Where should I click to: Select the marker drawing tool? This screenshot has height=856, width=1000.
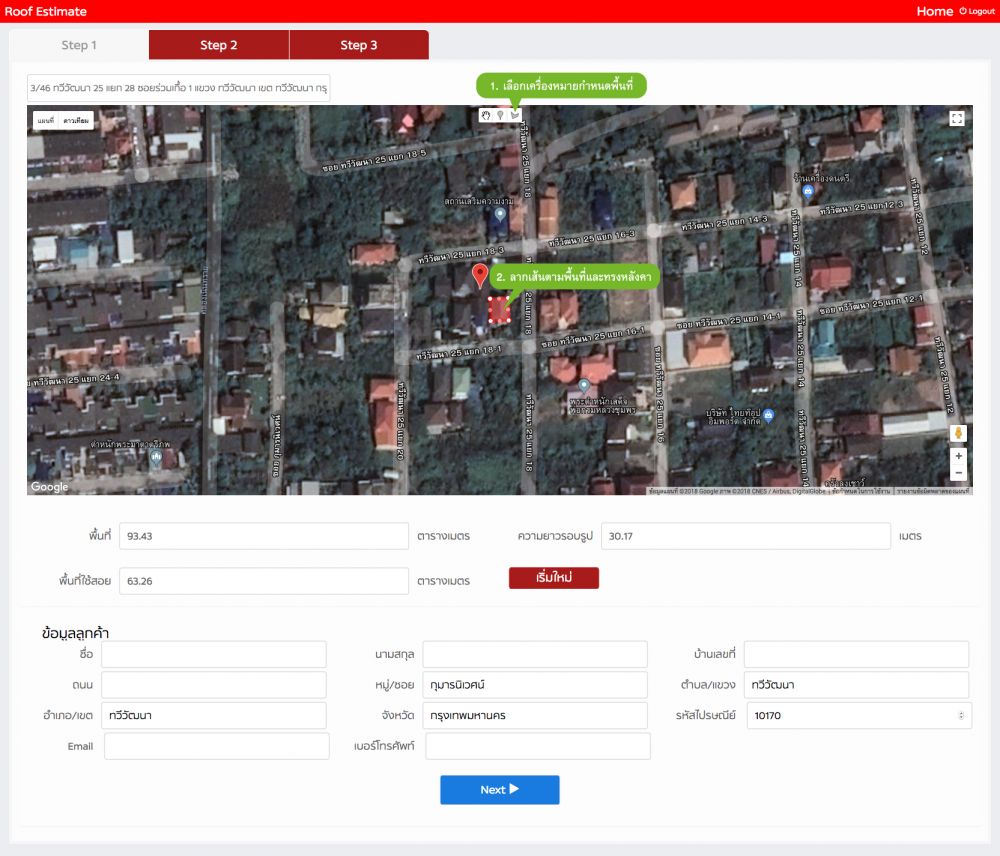(500, 116)
